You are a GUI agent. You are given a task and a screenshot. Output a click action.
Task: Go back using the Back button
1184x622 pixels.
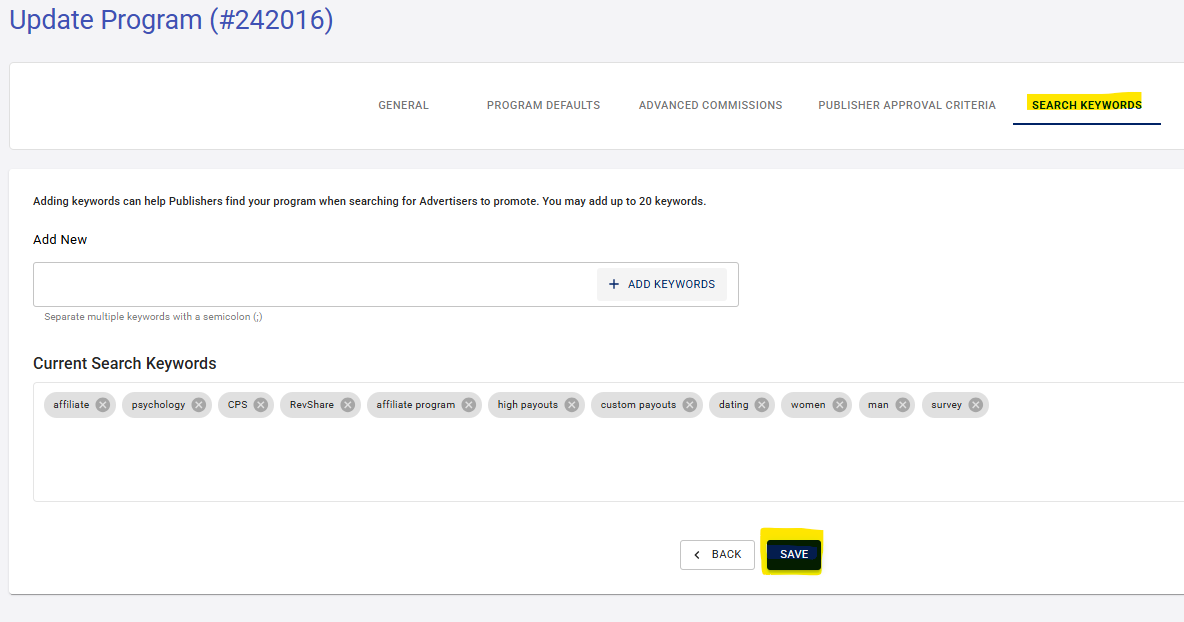pyautogui.click(x=717, y=555)
